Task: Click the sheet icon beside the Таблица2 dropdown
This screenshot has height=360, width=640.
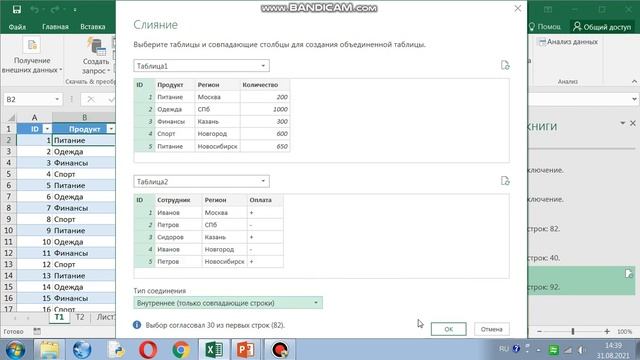Action: pos(505,181)
